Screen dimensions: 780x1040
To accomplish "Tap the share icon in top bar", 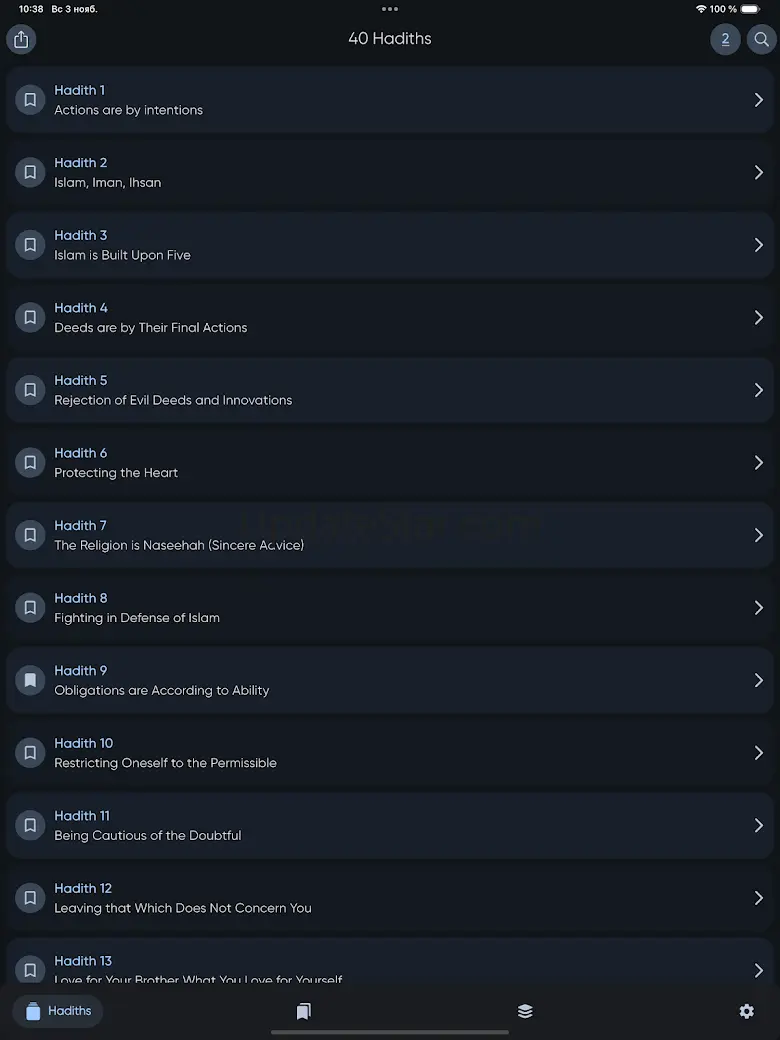I will tap(21, 39).
